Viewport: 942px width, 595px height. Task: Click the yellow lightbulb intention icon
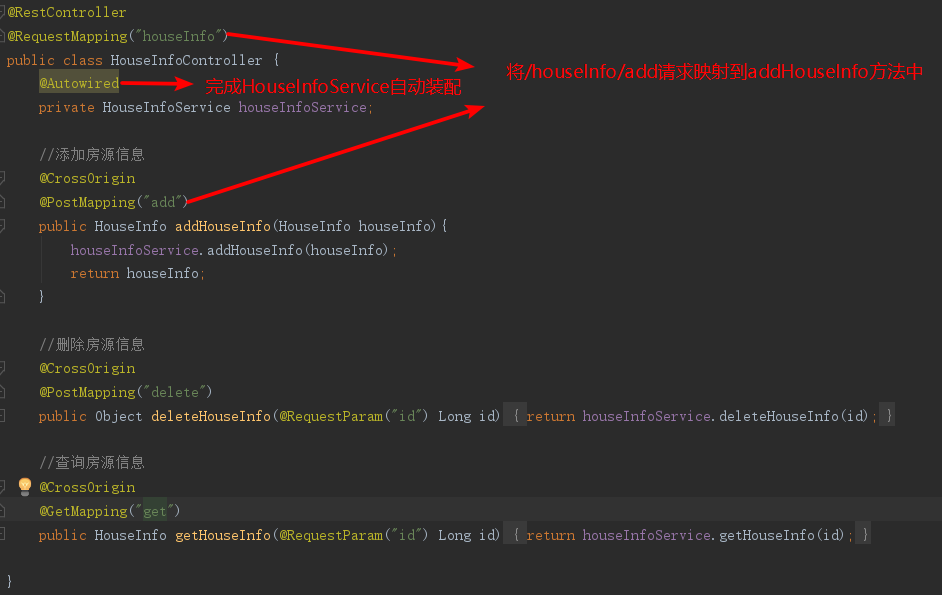pos(25,486)
